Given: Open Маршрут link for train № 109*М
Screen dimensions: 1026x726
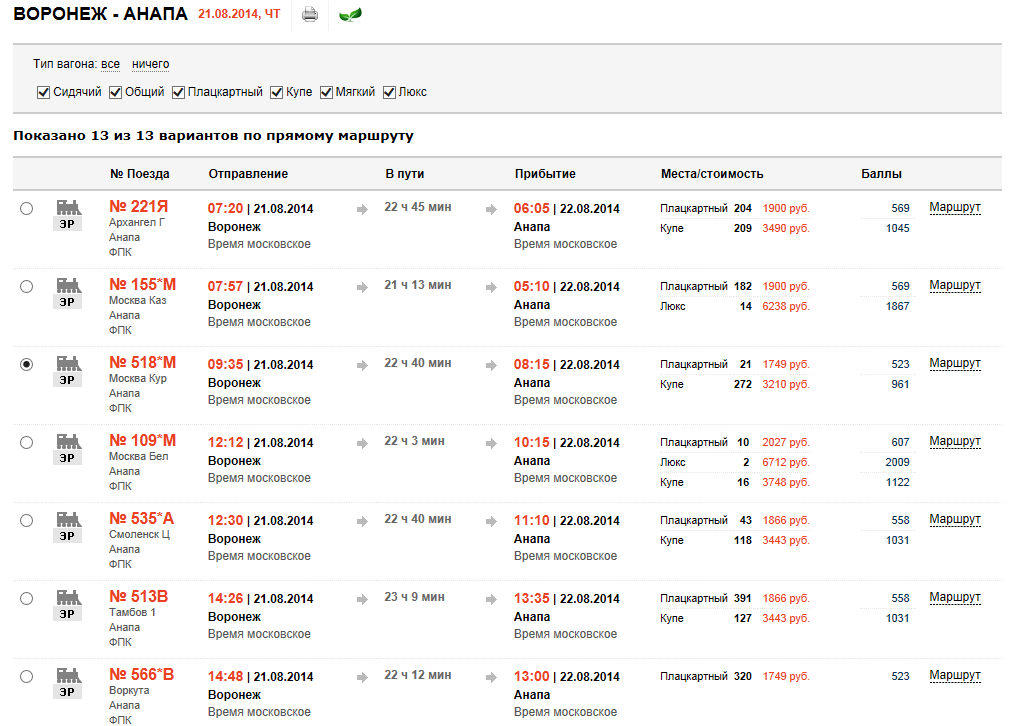Looking at the screenshot, I should pos(955,441).
